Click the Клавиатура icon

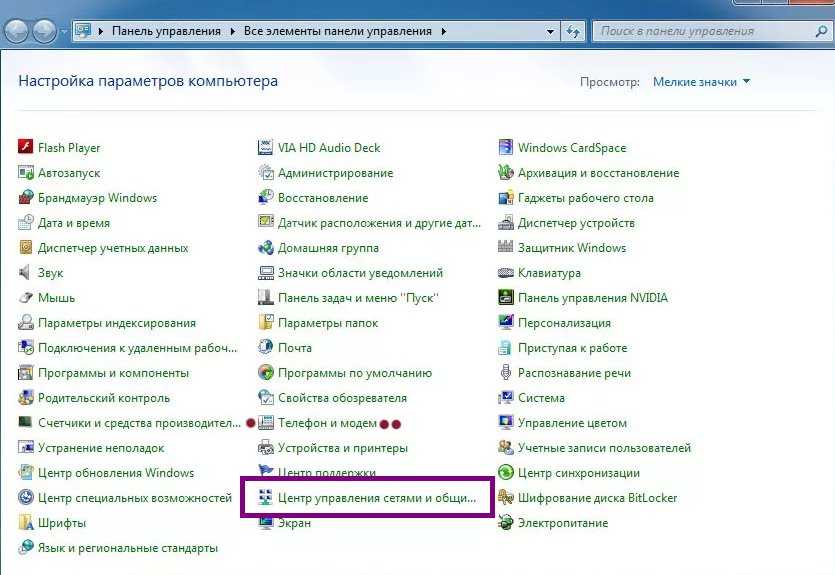point(506,273)
